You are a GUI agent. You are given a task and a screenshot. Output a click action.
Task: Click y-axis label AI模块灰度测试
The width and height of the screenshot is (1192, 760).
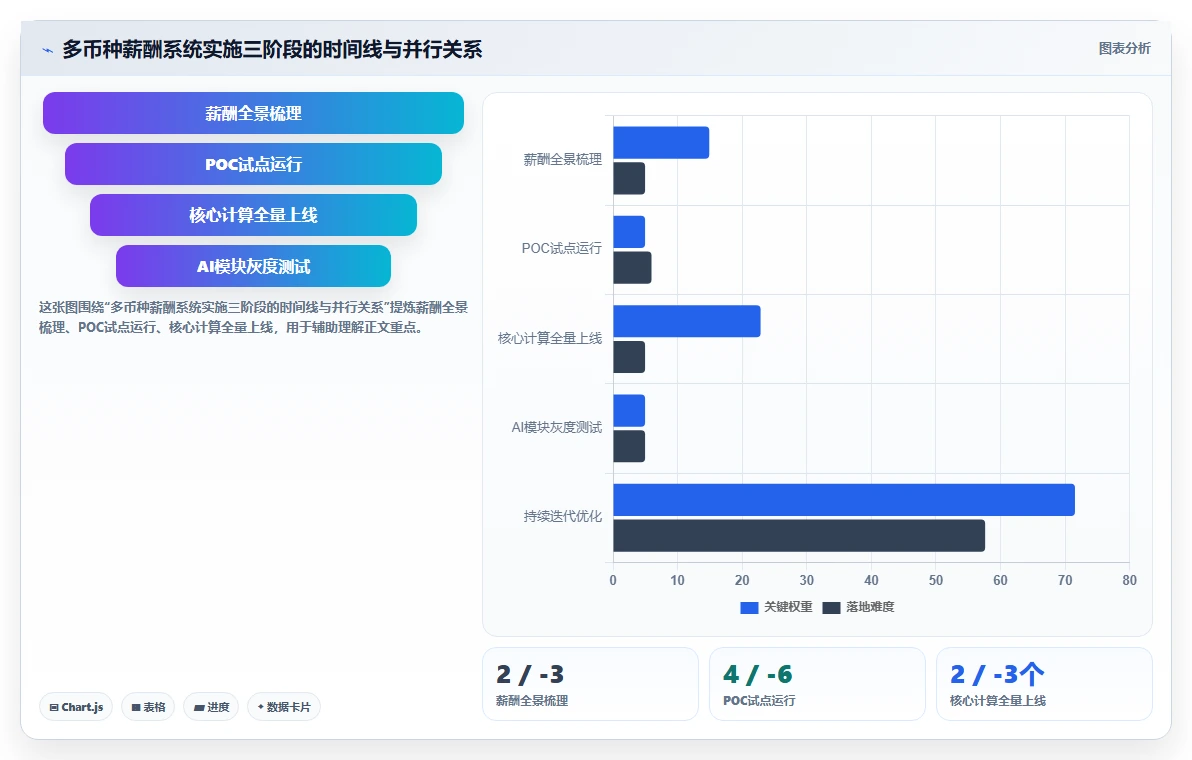click(x=556, y=427)
